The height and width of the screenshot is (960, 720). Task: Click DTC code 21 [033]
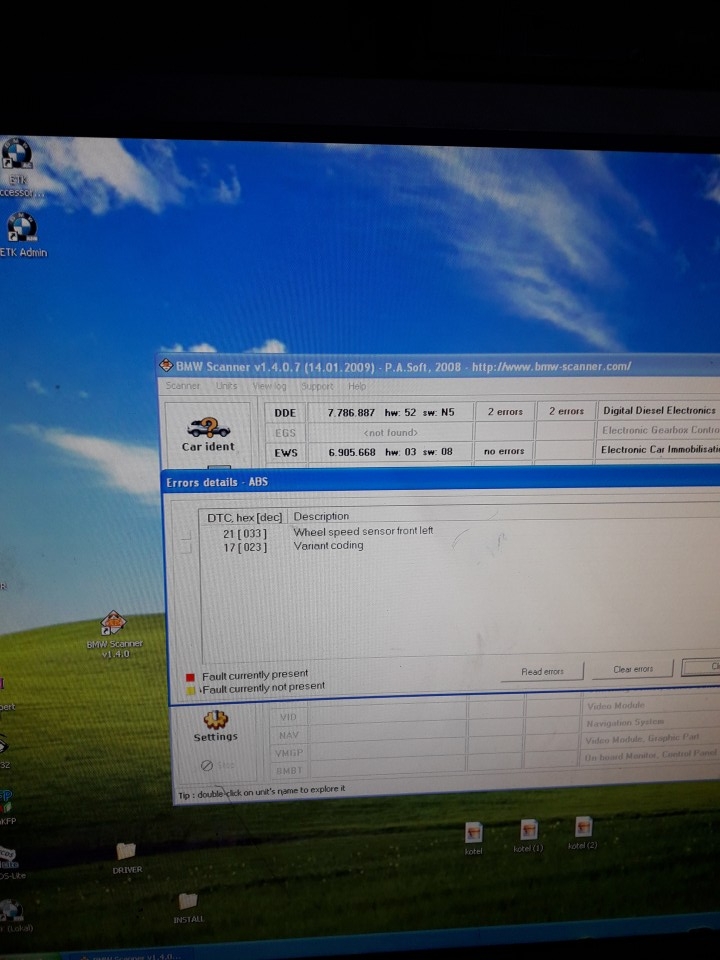point(244,533)
